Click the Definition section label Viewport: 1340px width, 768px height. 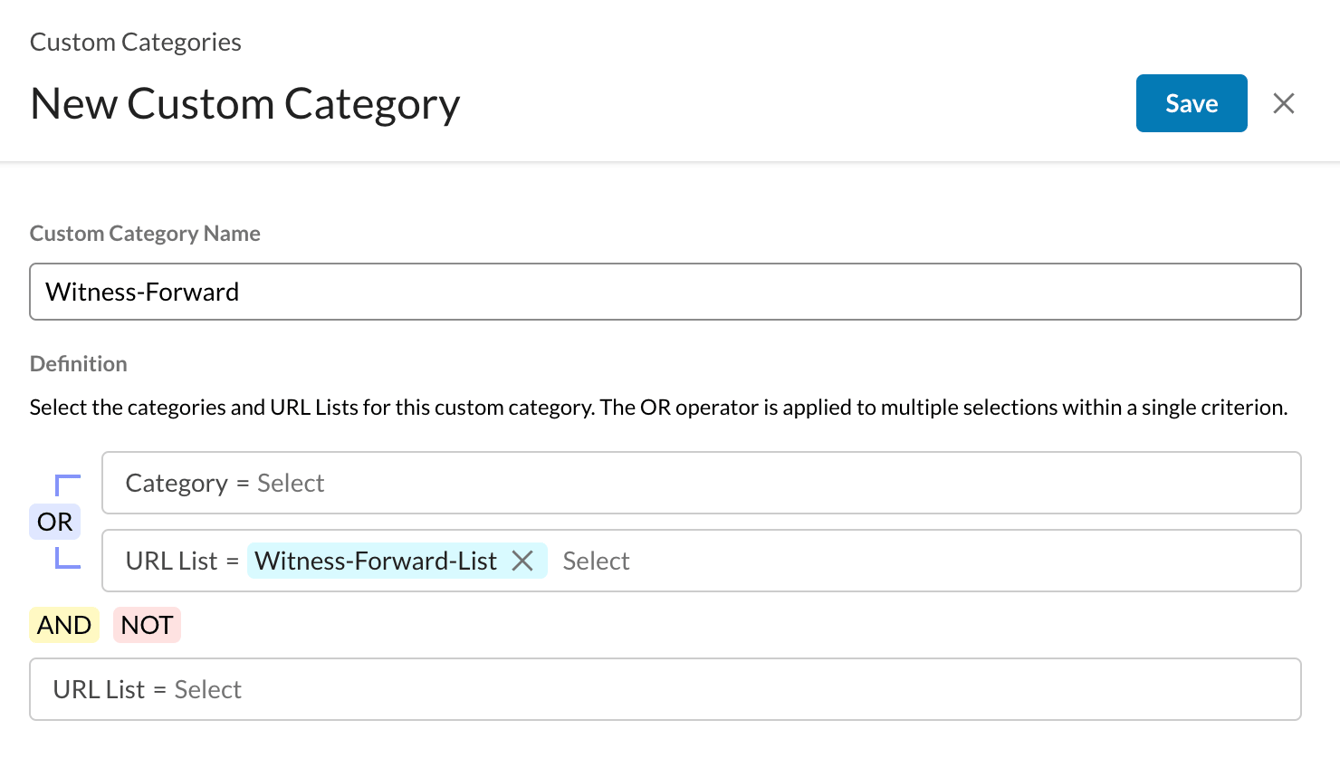click(x=78, y=363)
